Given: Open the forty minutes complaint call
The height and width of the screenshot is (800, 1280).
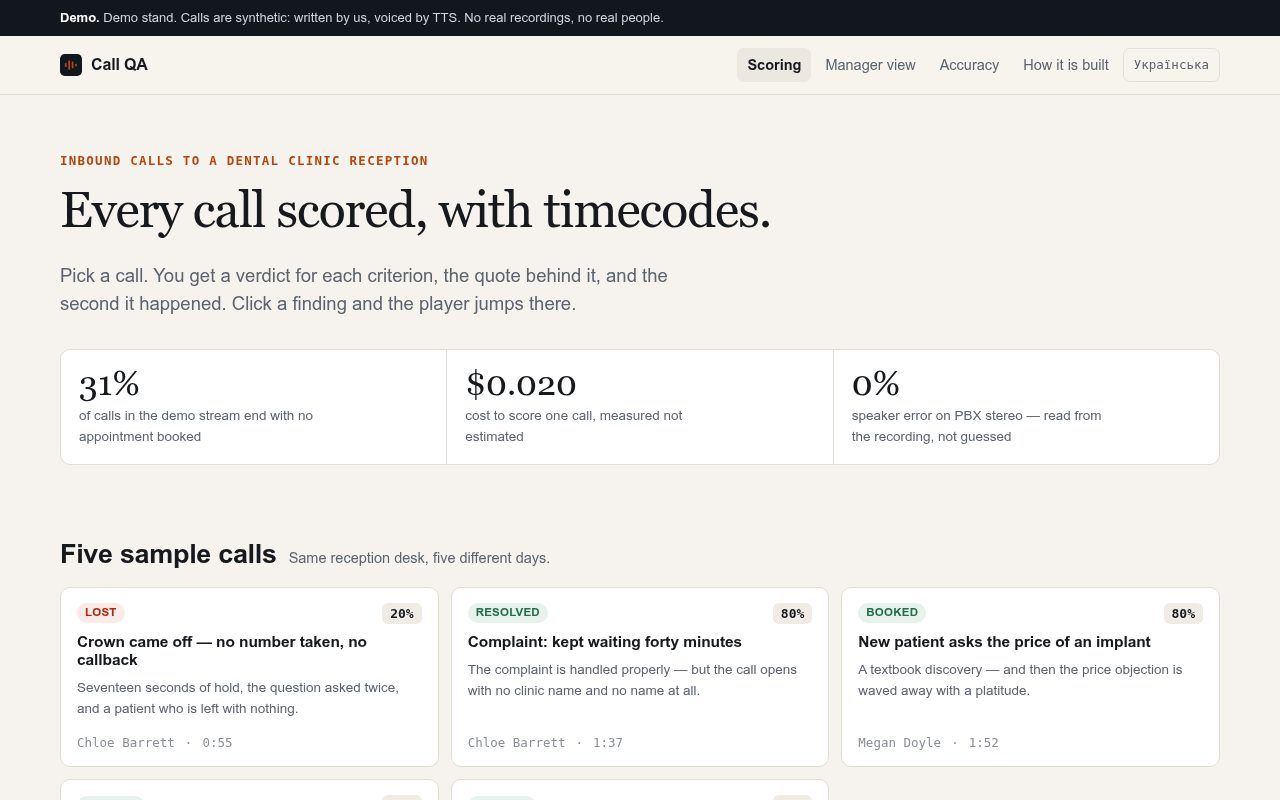Looking at the screenshot, I should pyautogui.click(x=640, y=677).
